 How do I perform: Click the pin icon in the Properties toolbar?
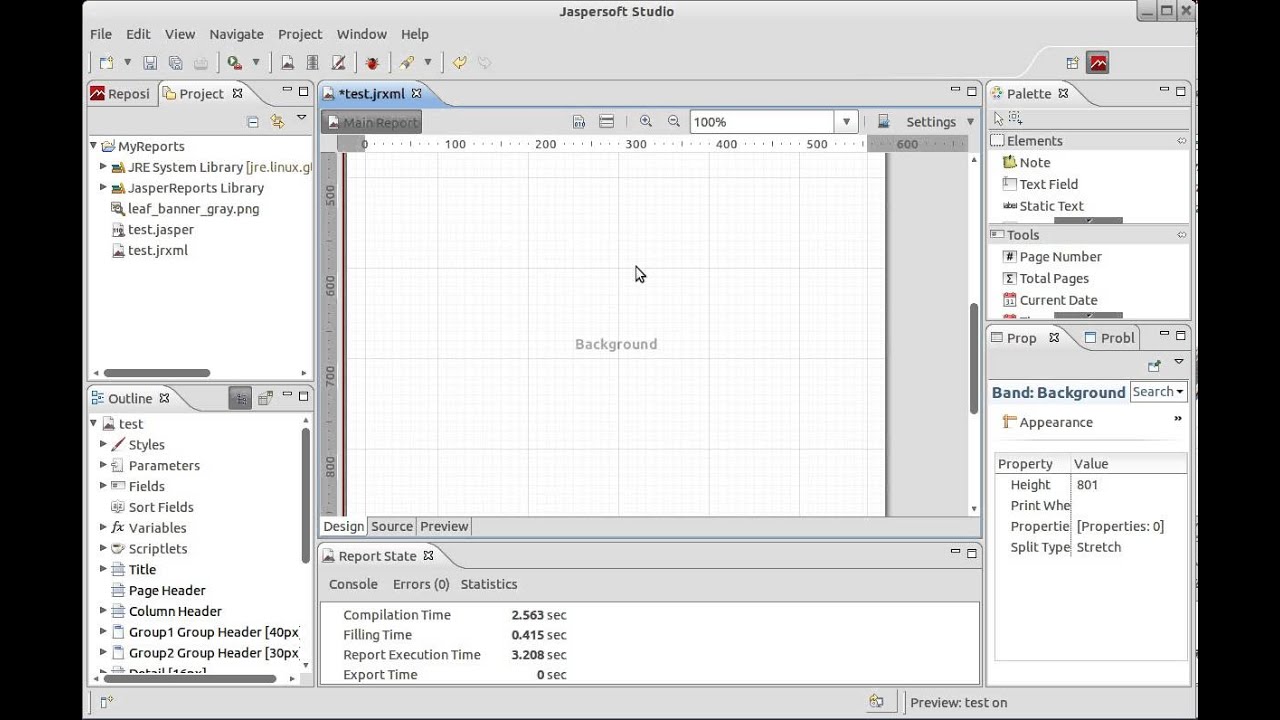pyautogui.click(x=1154, y=366)
